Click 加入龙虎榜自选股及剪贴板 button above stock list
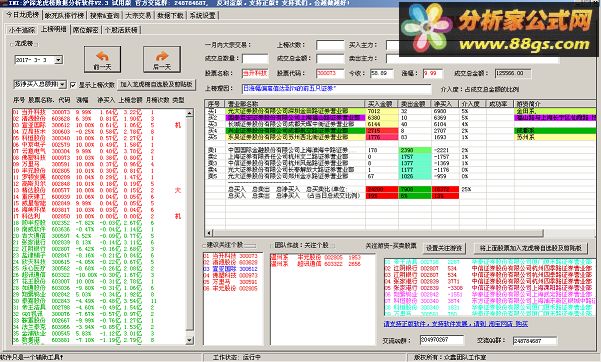 [156, 84]
